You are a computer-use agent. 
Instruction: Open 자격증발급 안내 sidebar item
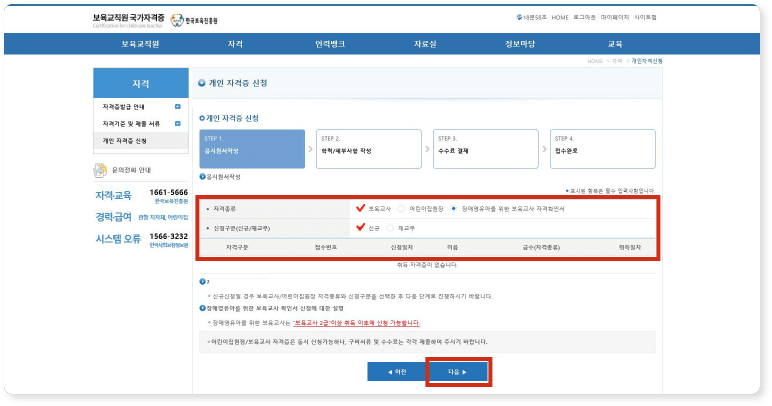click(123, 107)
